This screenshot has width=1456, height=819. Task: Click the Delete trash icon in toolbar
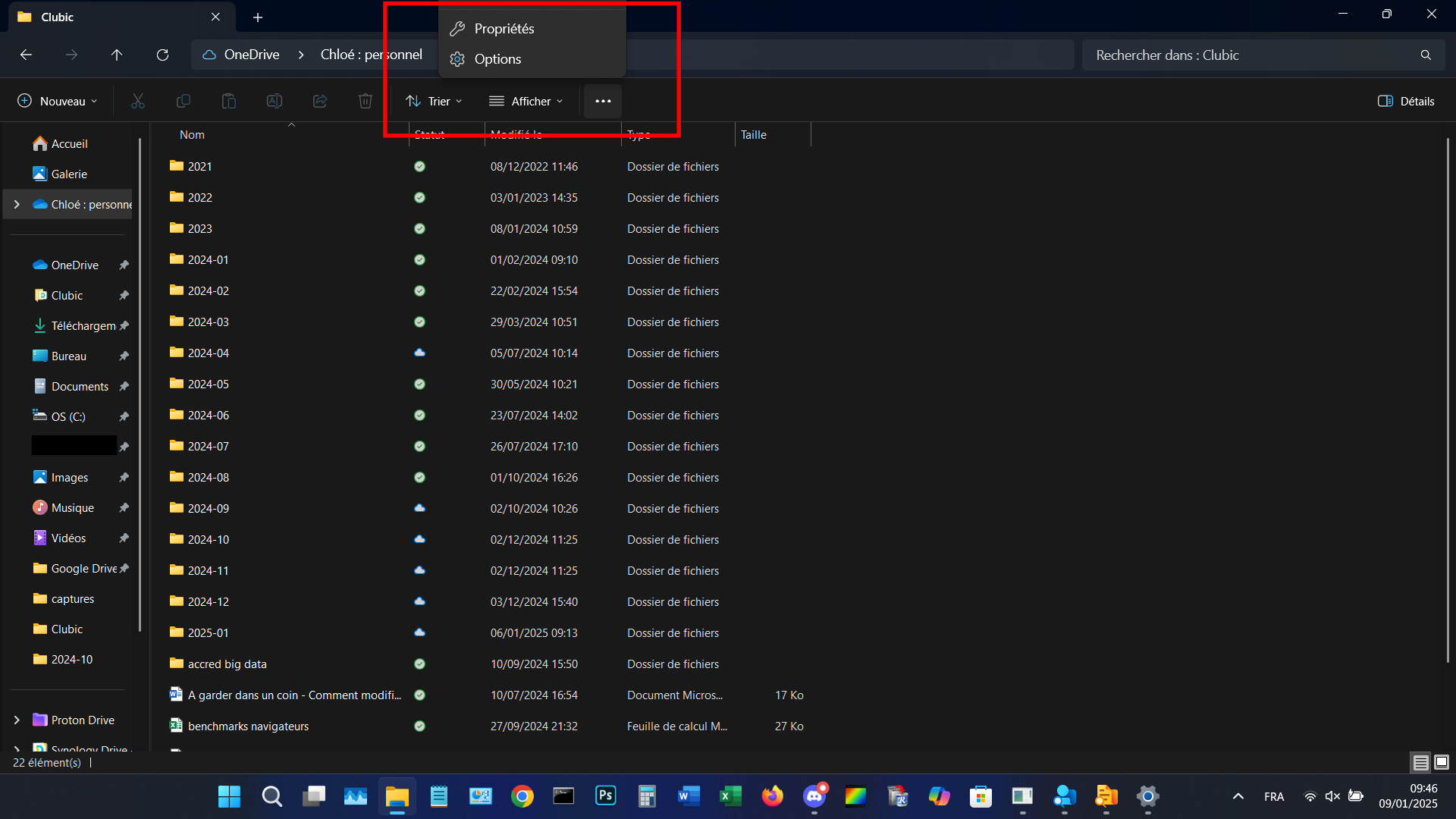(366, 101)
